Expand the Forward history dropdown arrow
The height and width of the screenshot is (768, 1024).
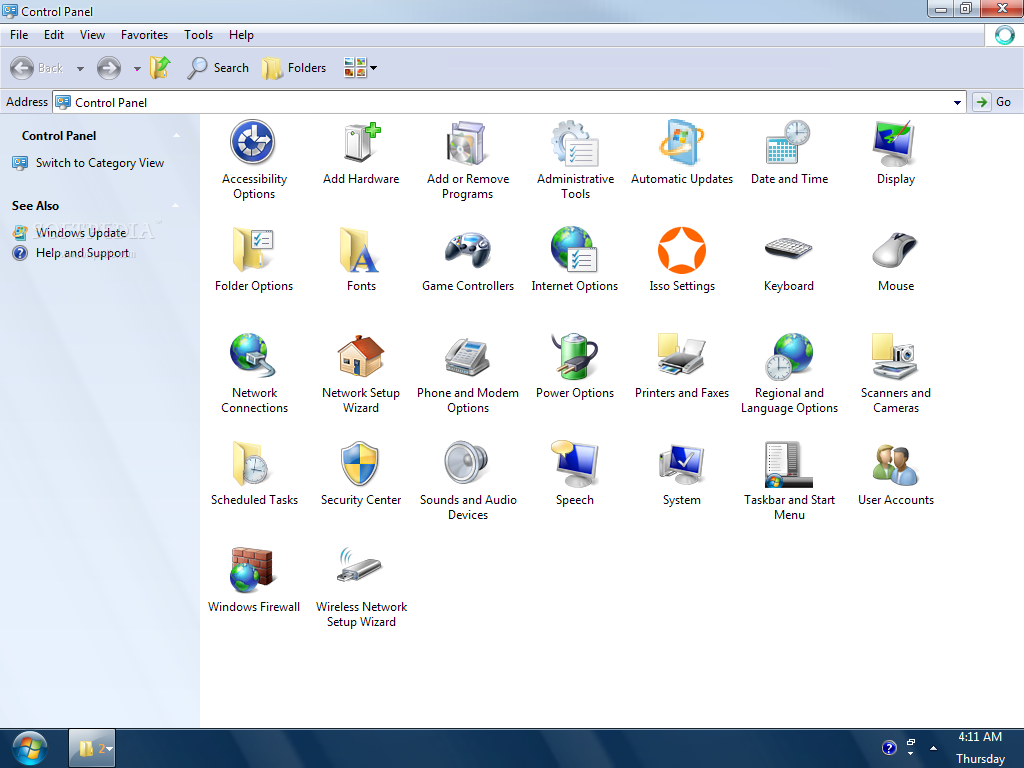(x=136, y=69)
